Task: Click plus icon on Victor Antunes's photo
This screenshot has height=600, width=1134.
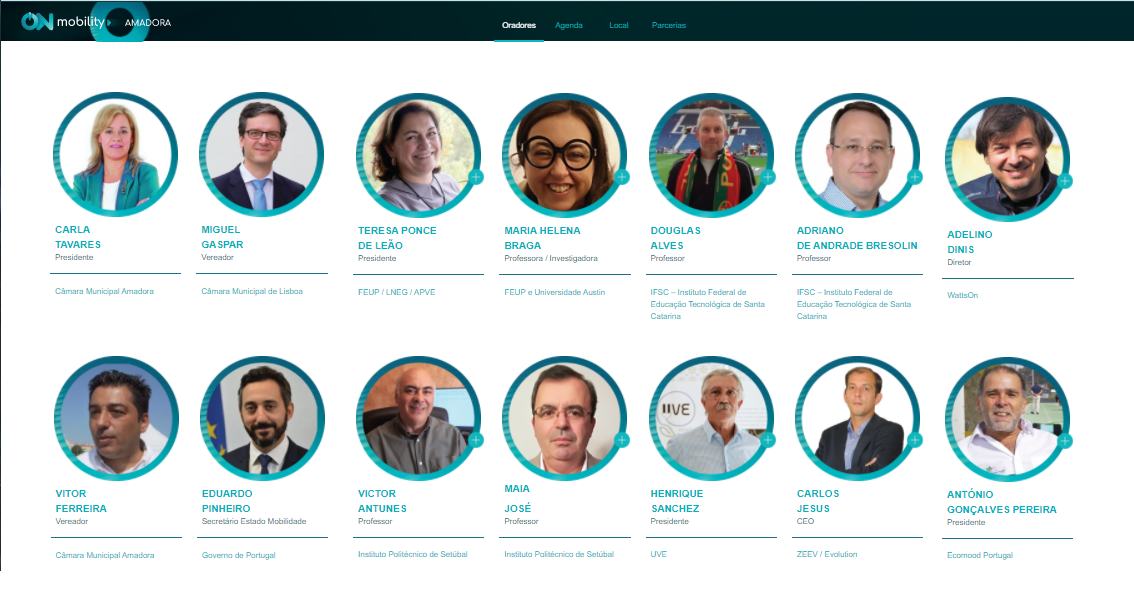Action: coord(476,440)
